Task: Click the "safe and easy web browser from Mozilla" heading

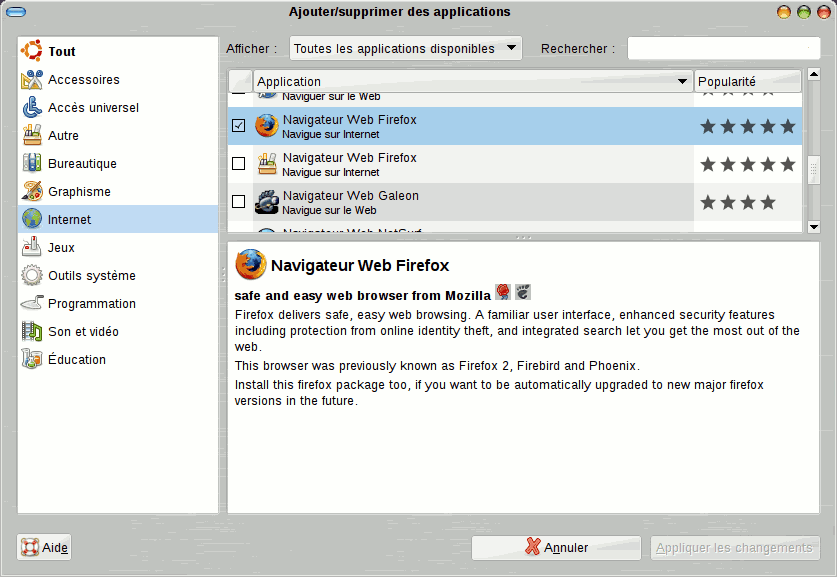Action: click(x=362, y=296)
